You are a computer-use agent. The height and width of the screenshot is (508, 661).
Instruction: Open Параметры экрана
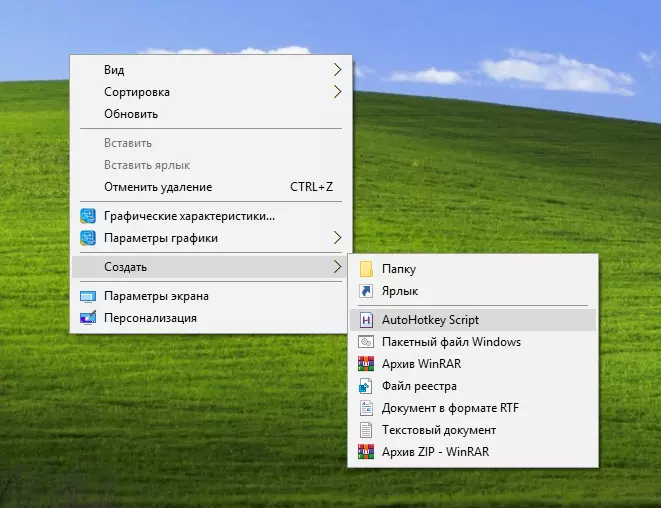pyautogui.click(x=209, y=296)
